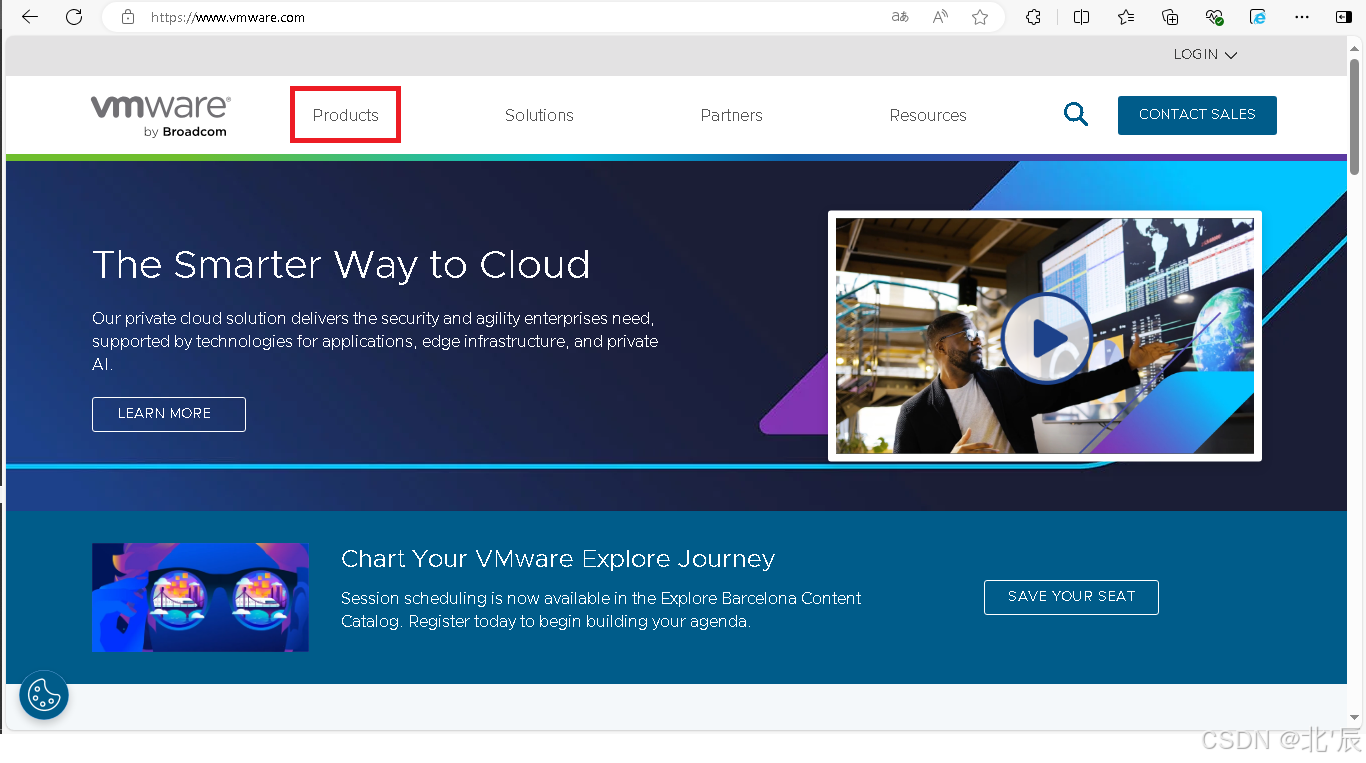The width and height of the screenshot is (1366, 763).
Task: Open the Solutions menu
Action: pyautogui.click(x=539, y=115)
